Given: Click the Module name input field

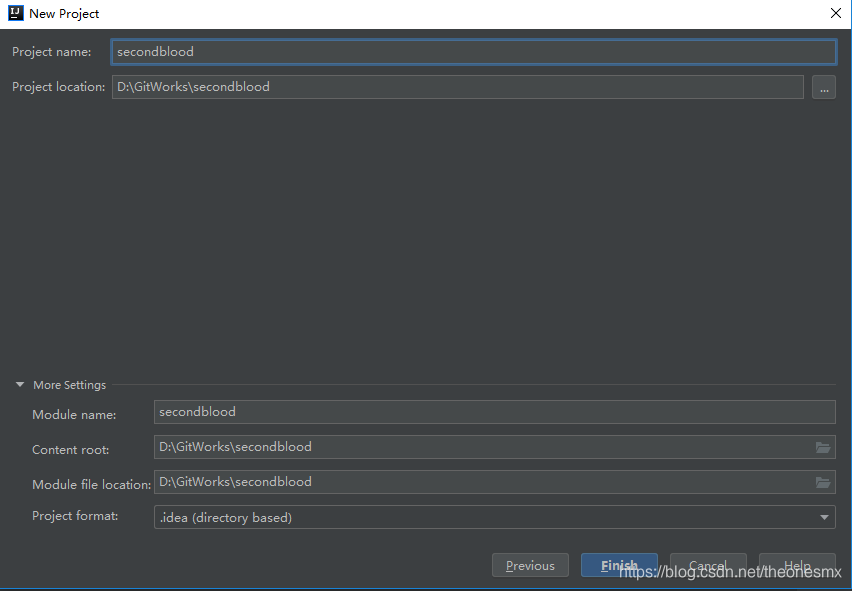Looking at the screenshot, I should point(494,412).
